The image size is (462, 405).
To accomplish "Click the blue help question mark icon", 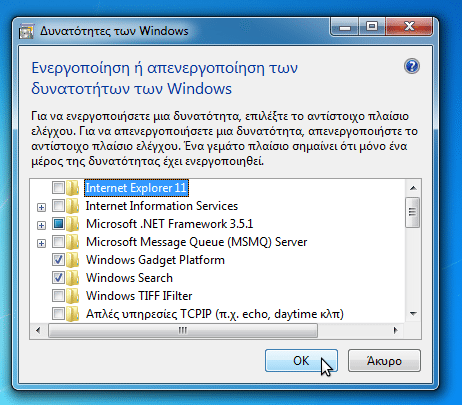I will 412,66.
